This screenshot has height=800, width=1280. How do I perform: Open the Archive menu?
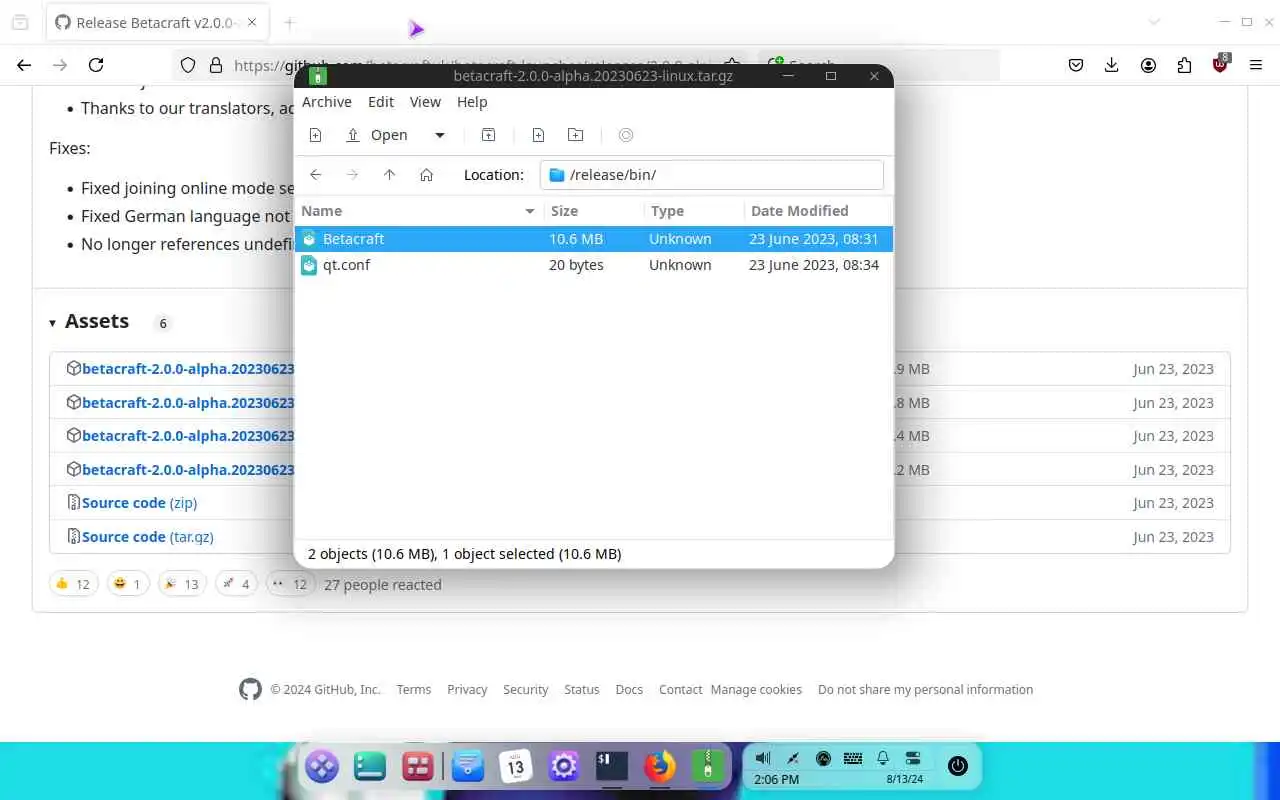(327, 102)
